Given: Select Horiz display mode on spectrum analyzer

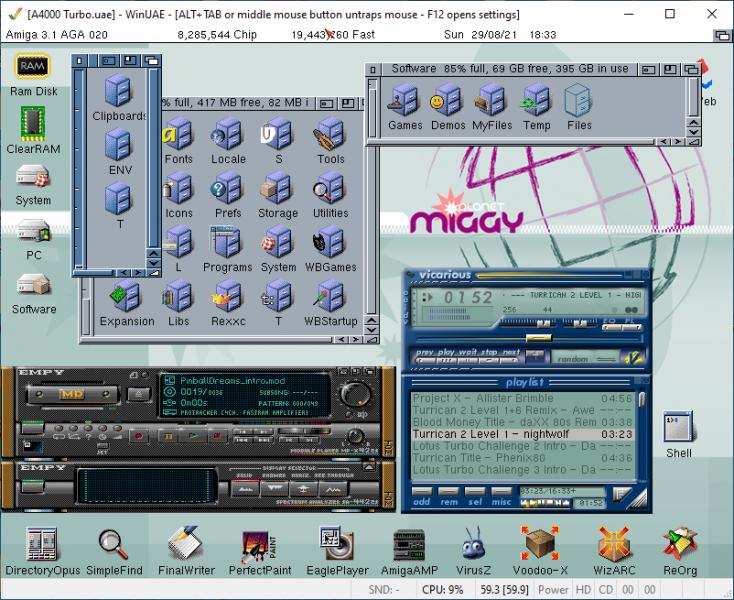Looking at the screenshot, I should click(x=303, y=489).
